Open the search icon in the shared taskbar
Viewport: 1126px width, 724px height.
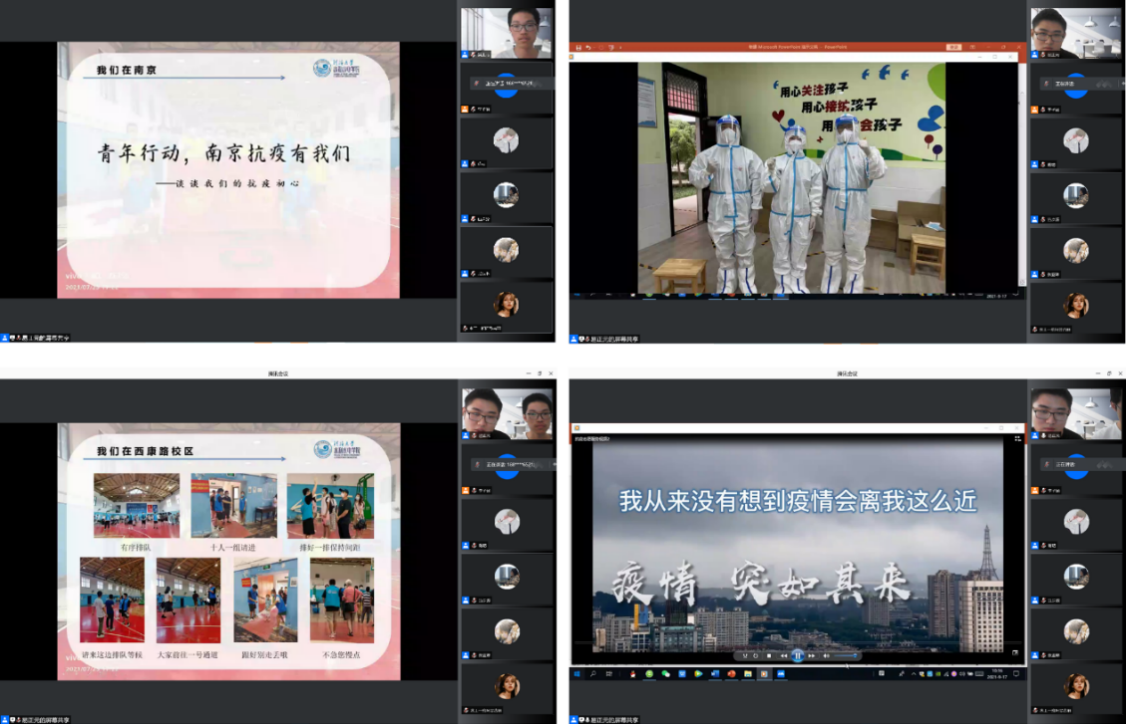(593, 675)
